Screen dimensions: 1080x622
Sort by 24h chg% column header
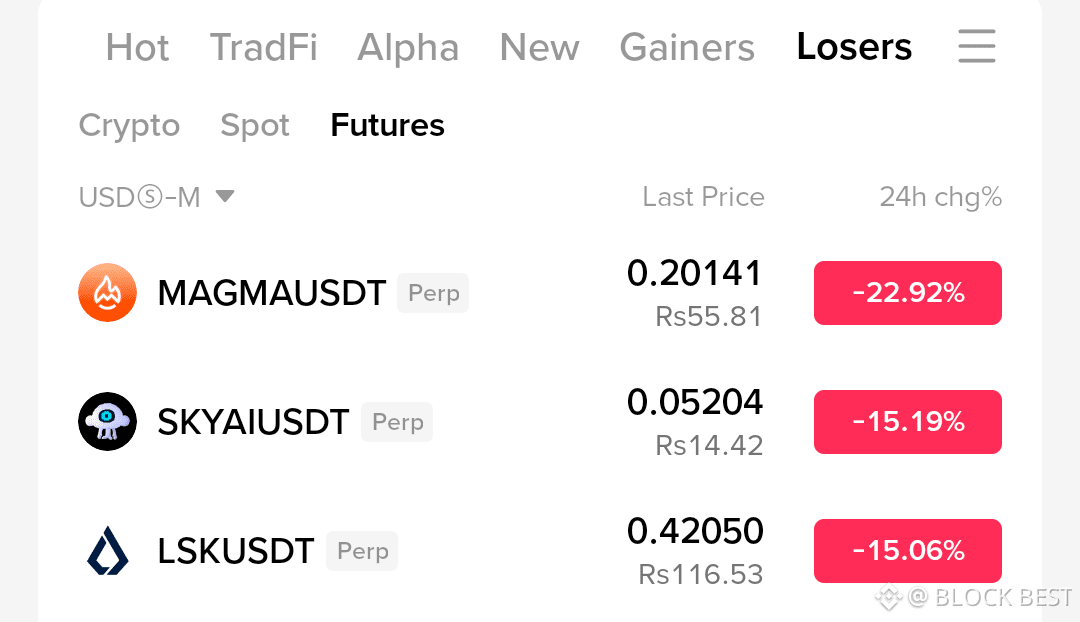coord(940,197)
